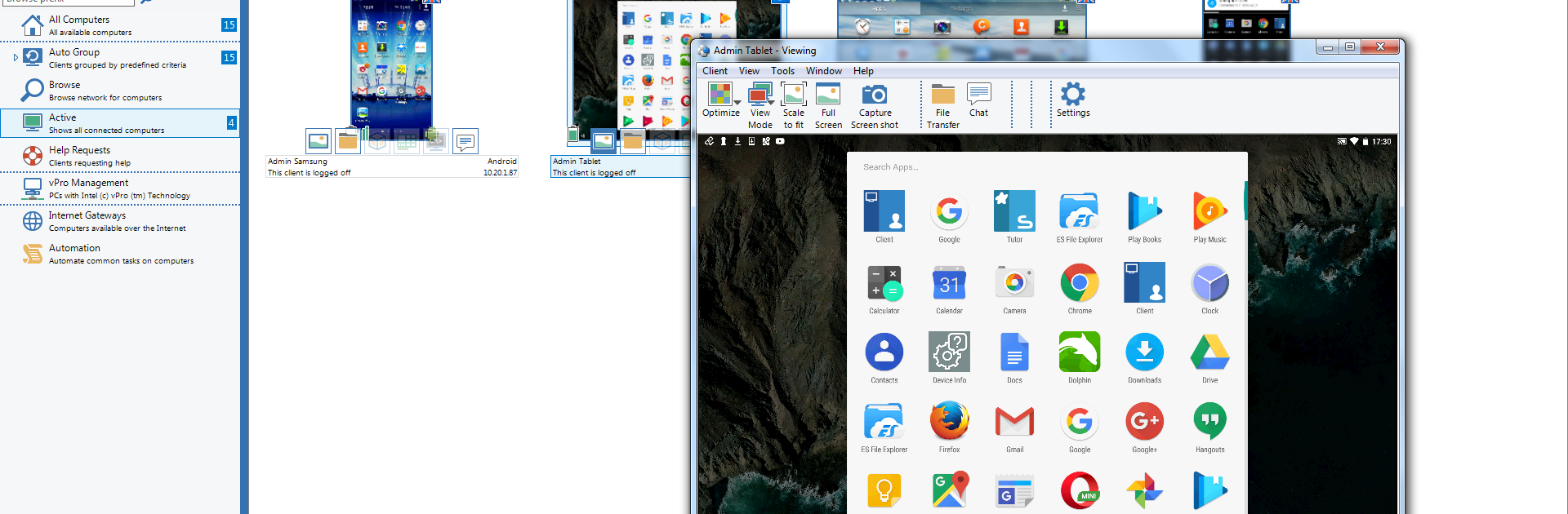
Task: Open Internet Gateways in the sidebar
Action: 120,221
